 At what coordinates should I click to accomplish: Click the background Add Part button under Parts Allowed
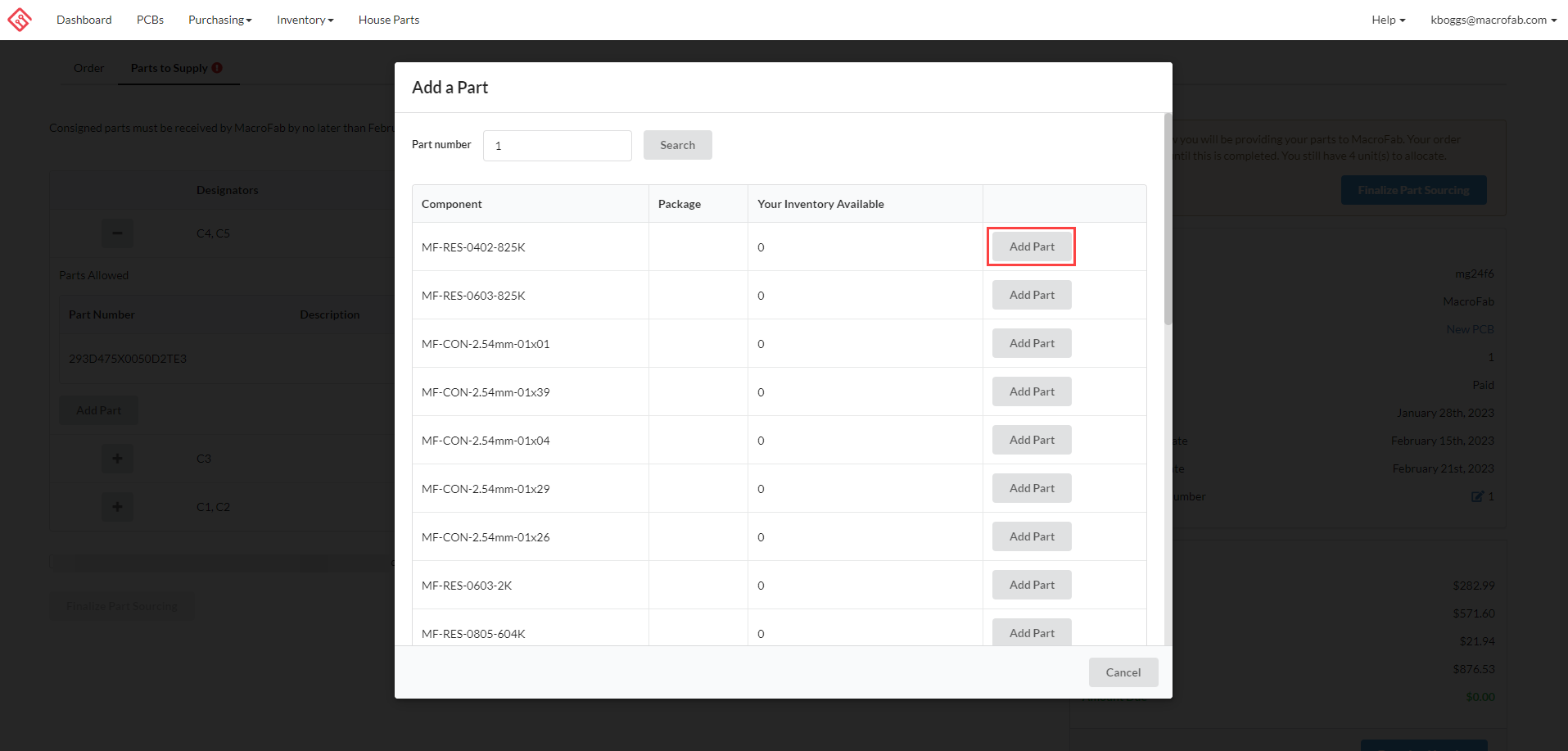pos(98,410)
